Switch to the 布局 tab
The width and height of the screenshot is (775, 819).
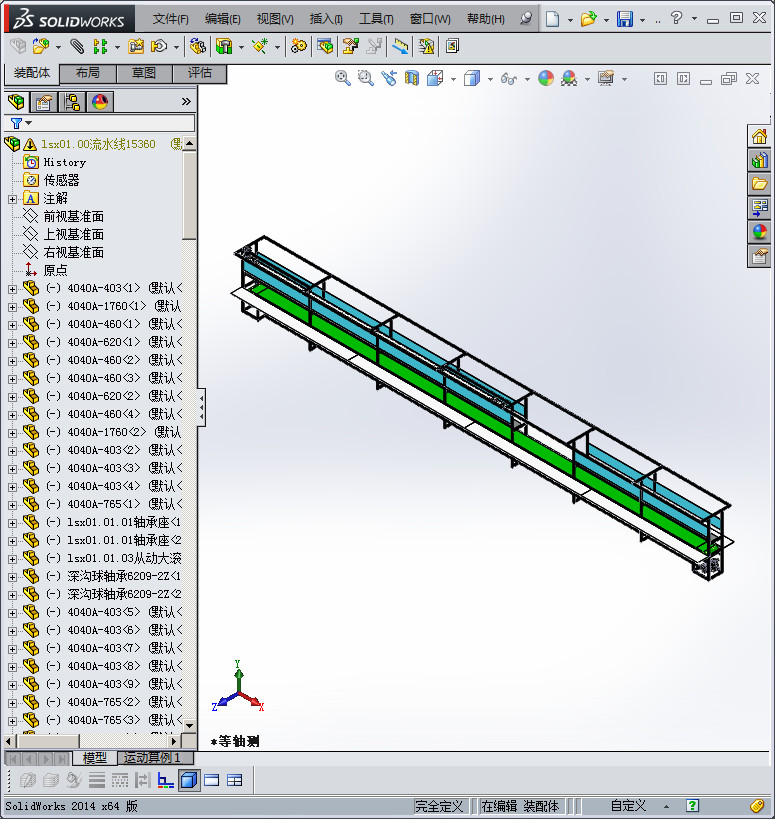click(88, 73)
